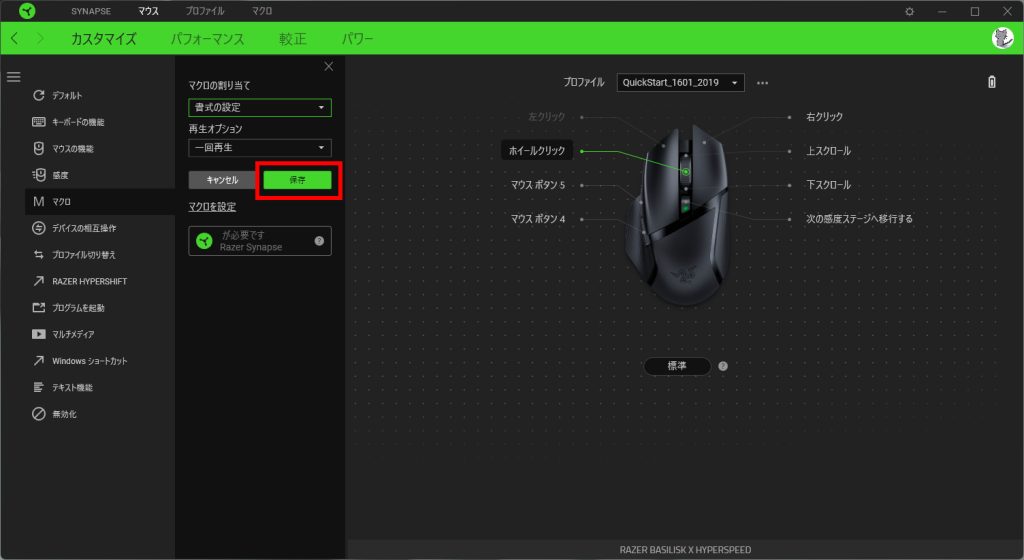Click the green 保存 save button
The image size is (1024, 560).
tap(297, 179)
